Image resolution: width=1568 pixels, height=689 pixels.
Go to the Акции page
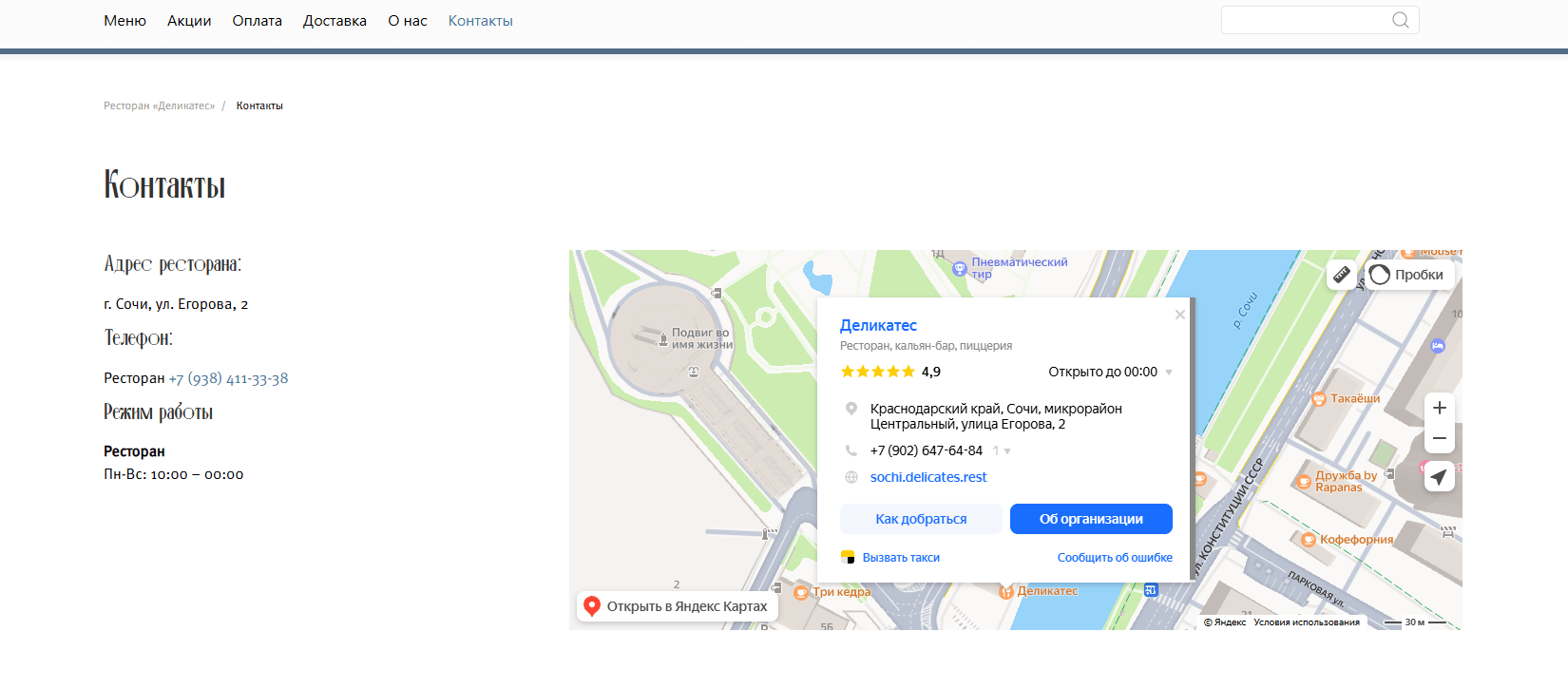pos(189,21)
